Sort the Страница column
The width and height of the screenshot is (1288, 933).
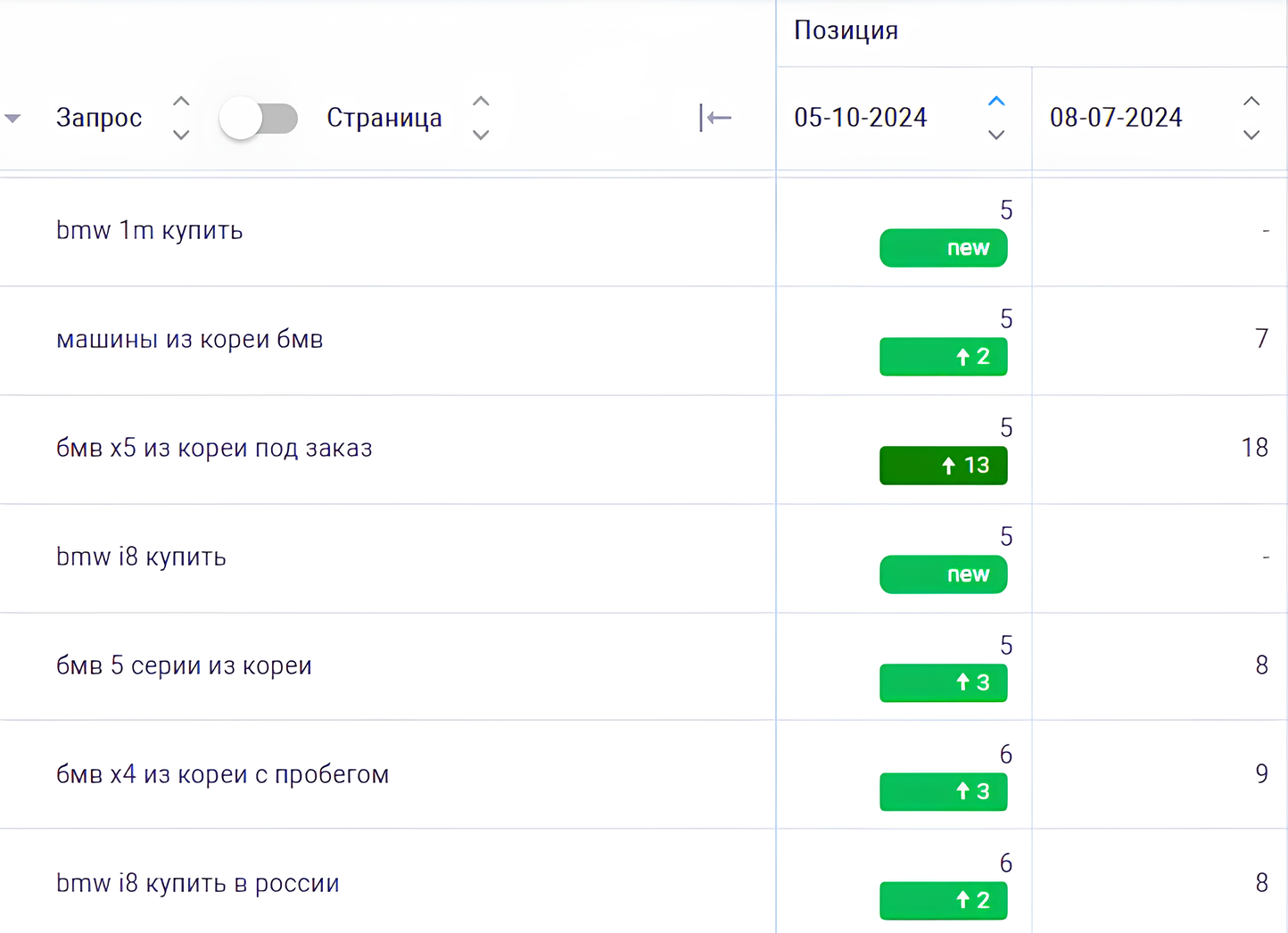click(481, 118)
